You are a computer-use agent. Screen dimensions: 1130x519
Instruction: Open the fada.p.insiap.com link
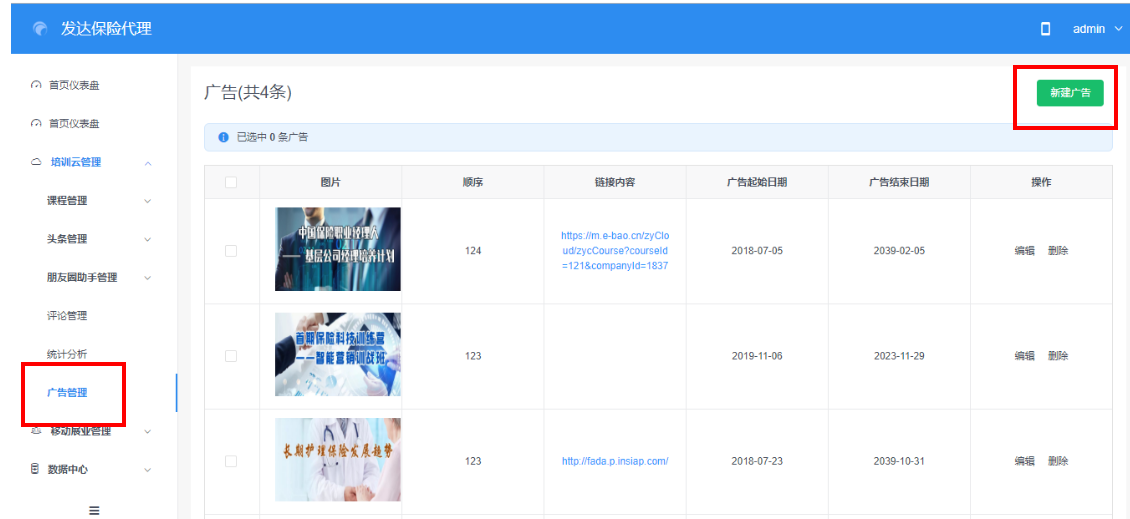coord(614,461)
